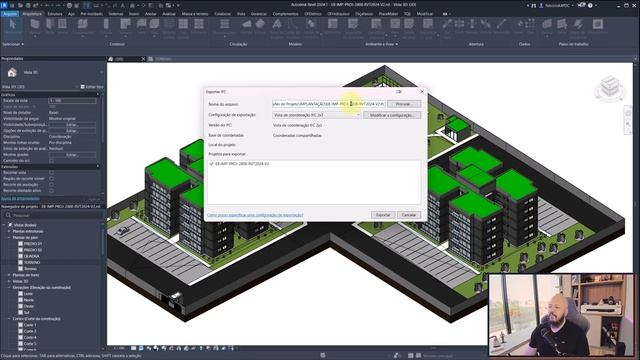Image resolution: width=640 pixels, height=360 pixels.
Task: Toggle Região de recorte visível checkbox
Action: 51,178
